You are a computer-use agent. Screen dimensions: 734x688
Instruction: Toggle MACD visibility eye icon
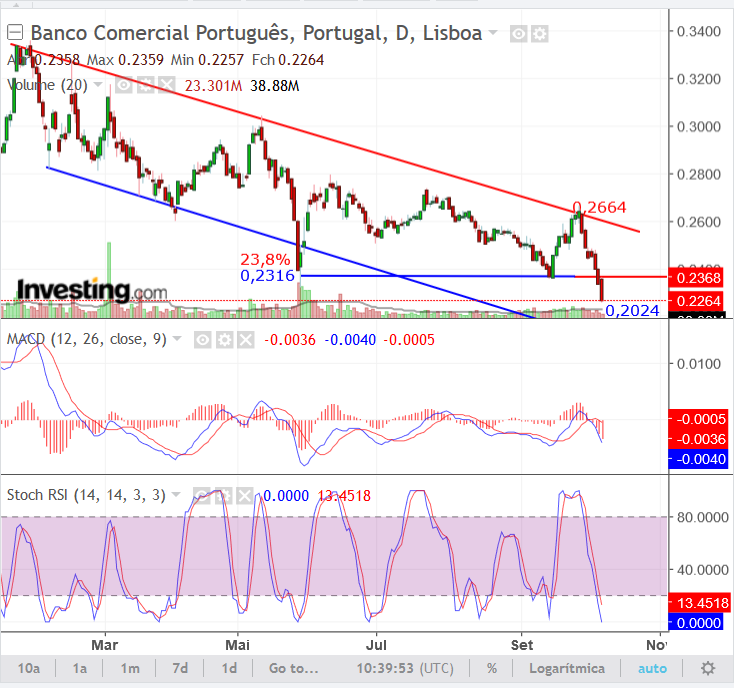tap(203, 340)
